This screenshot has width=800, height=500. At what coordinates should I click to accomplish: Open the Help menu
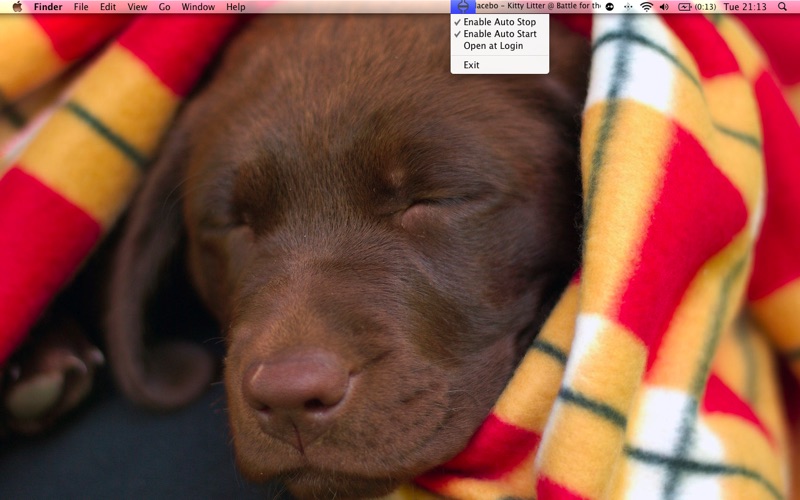pos(235,7)
